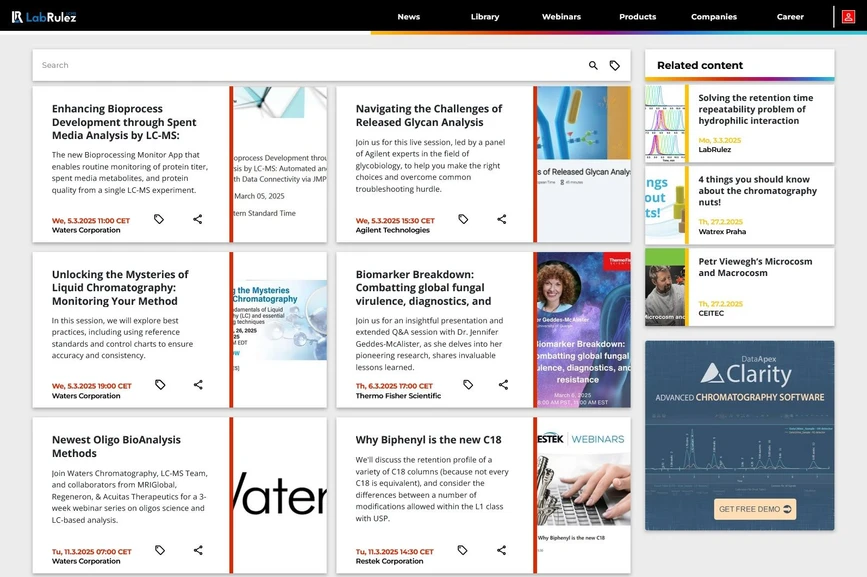Share the Unlocking Liquid Chromatography webinar
Image resolution: width=867 pixels, height=577 pixels.
(198, 385)
